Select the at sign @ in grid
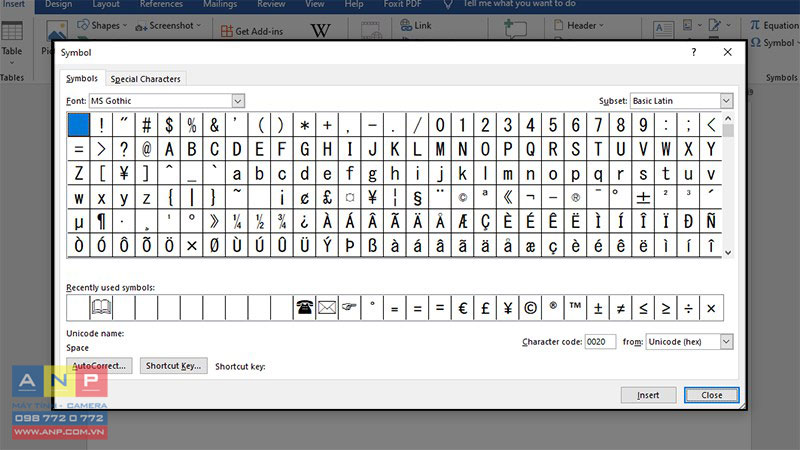This screenshot has width=800, height=450. point(146,149)
